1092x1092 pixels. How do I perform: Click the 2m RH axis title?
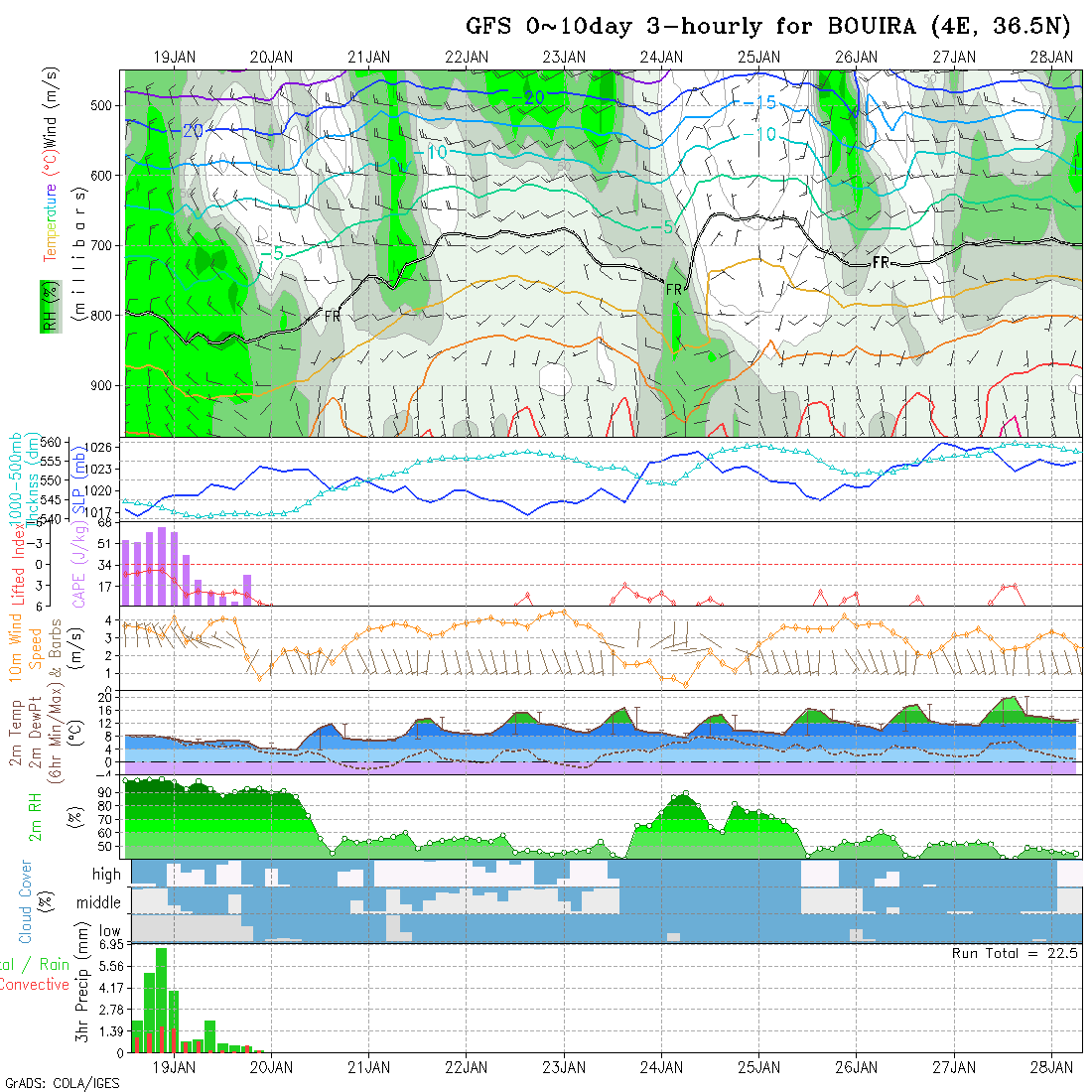coord(35,815)
